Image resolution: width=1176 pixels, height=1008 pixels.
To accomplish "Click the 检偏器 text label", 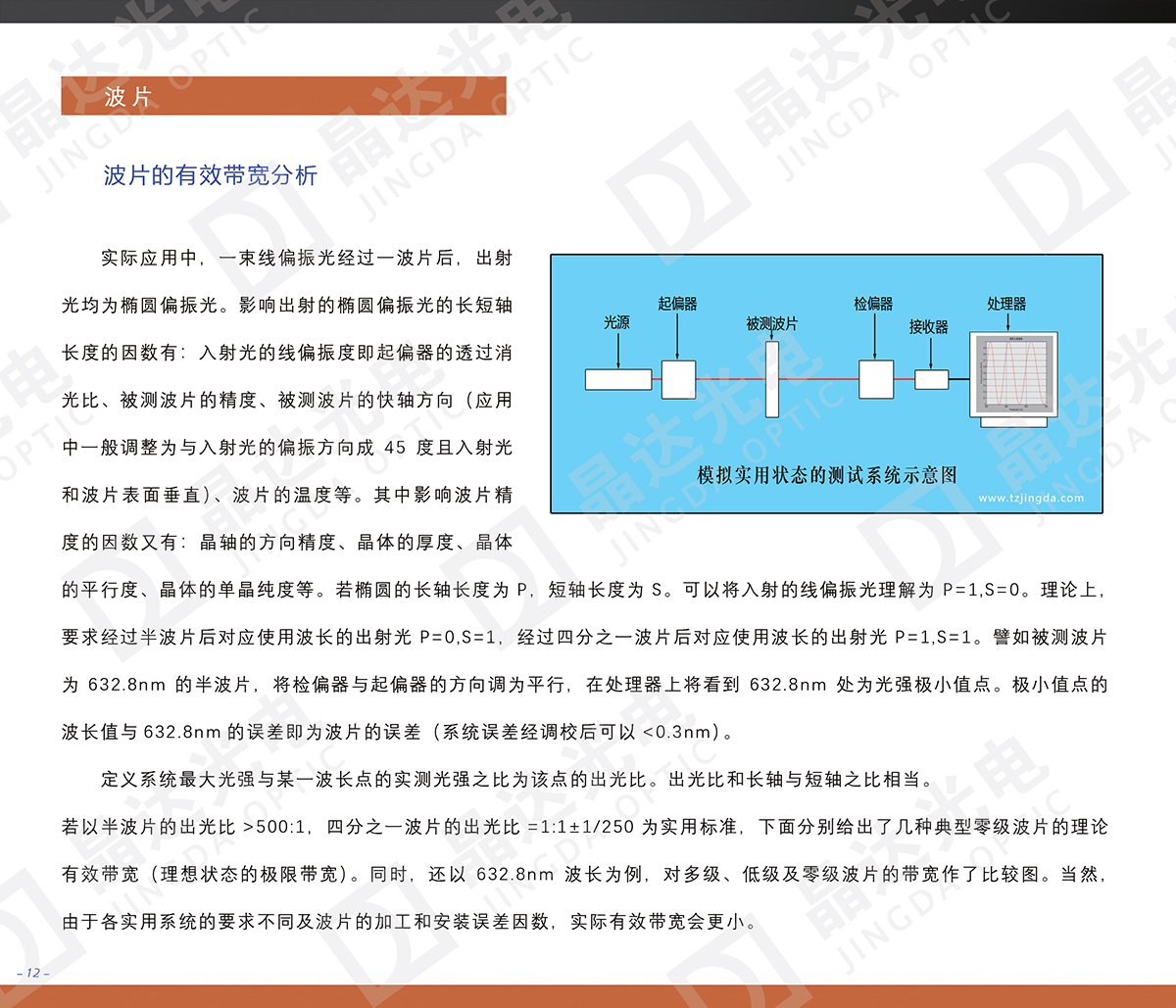I will tap(873, 304).
